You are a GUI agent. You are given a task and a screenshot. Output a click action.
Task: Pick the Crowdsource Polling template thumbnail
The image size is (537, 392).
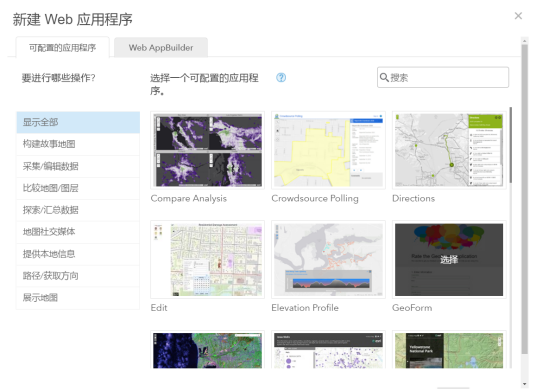tap(328, 150)
